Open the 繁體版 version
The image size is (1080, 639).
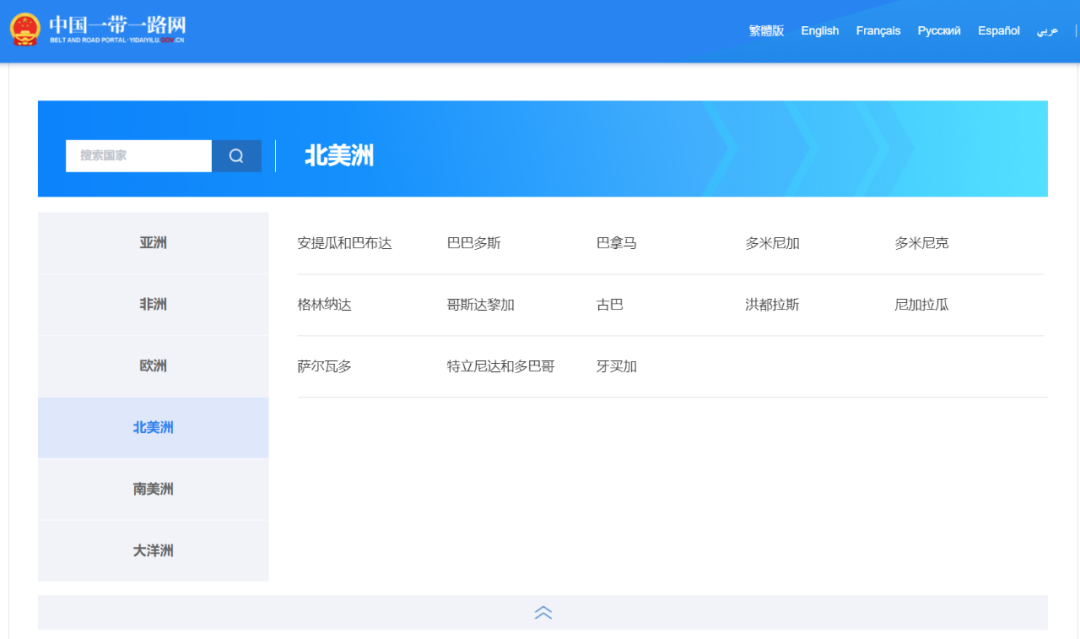(765, 30)
